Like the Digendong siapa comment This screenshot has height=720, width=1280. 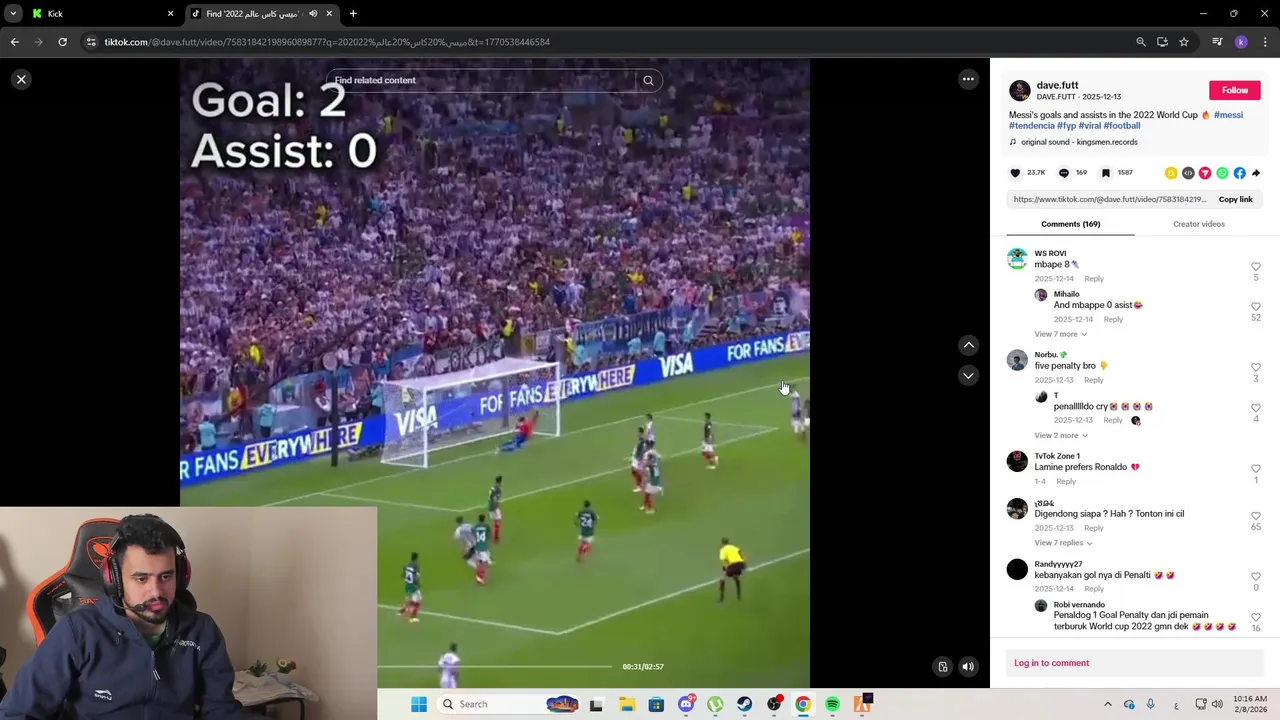(1256, 516)
